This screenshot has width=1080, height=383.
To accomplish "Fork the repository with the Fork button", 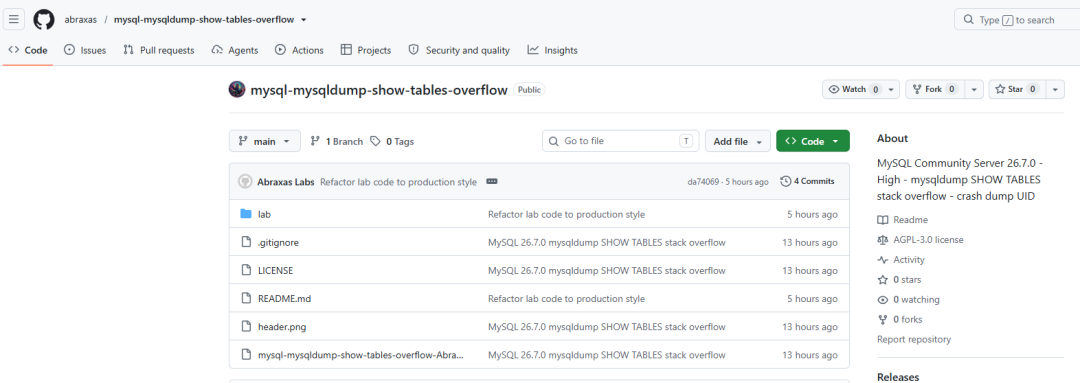I will 935,90.
